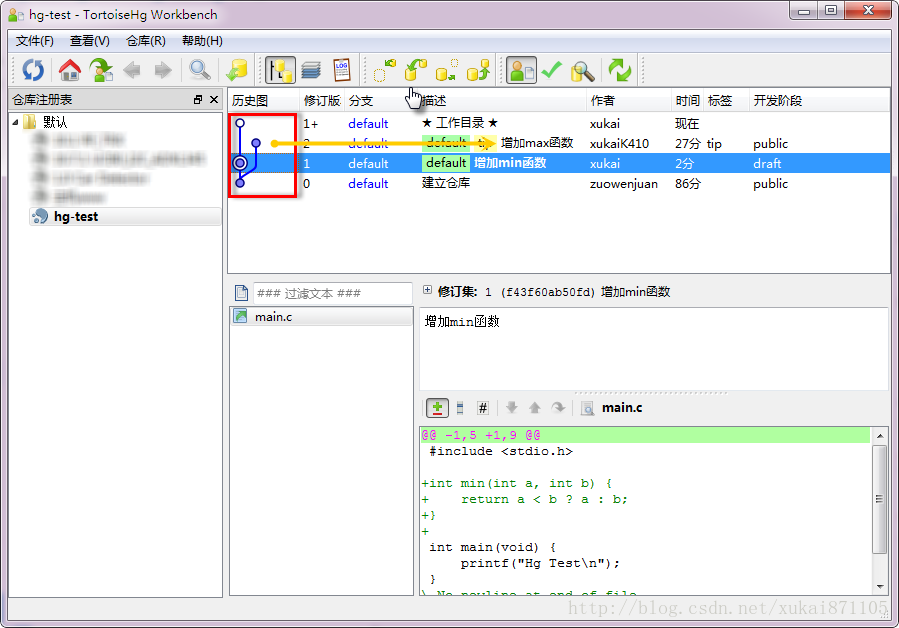
Task: Click the file list mode icon beside filter
Action: (241, 293)
